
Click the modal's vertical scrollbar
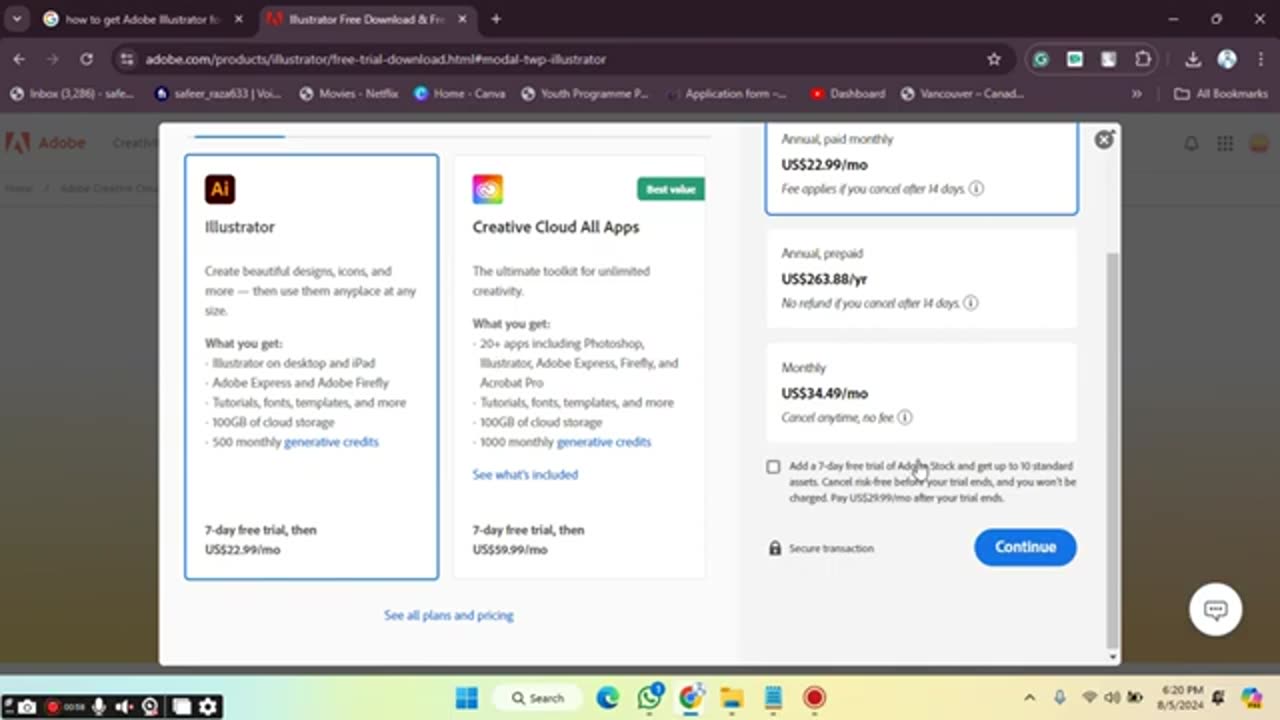[x=1112, y=450]
